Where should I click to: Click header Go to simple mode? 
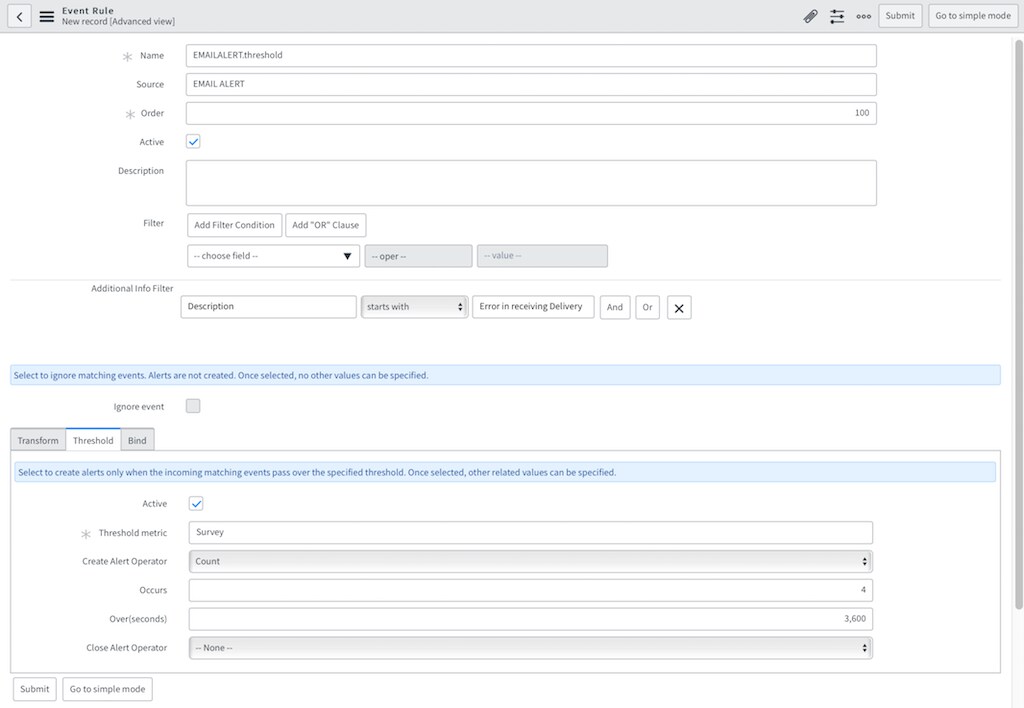pos(972,16)
